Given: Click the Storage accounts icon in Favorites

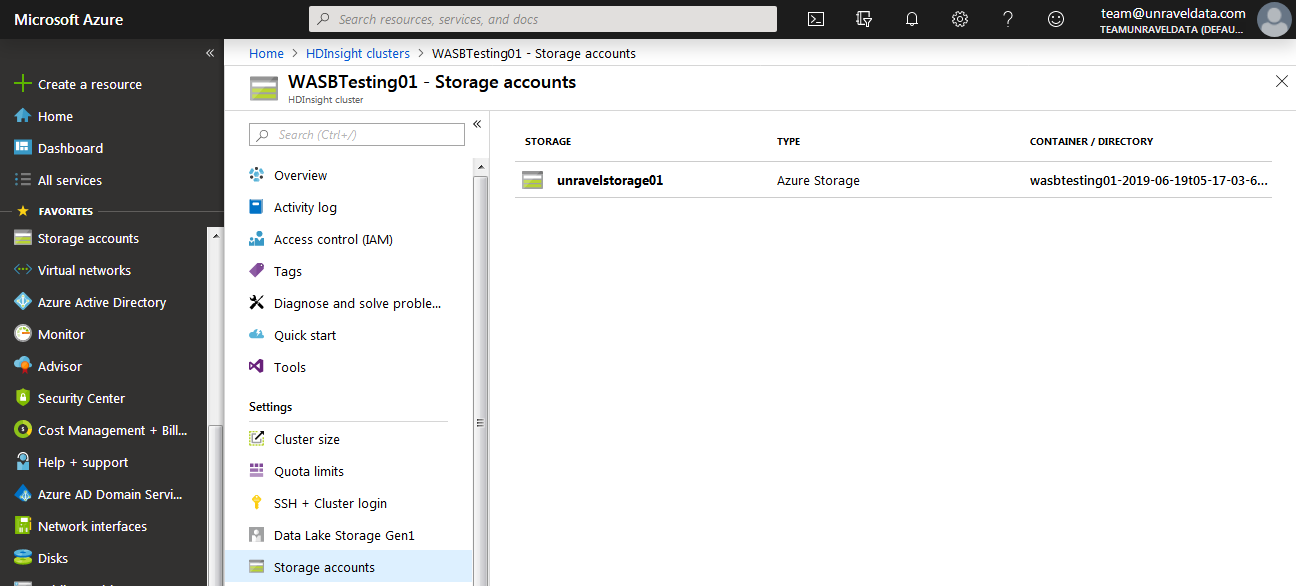Looking at the screenshot, I should point(23,238).
